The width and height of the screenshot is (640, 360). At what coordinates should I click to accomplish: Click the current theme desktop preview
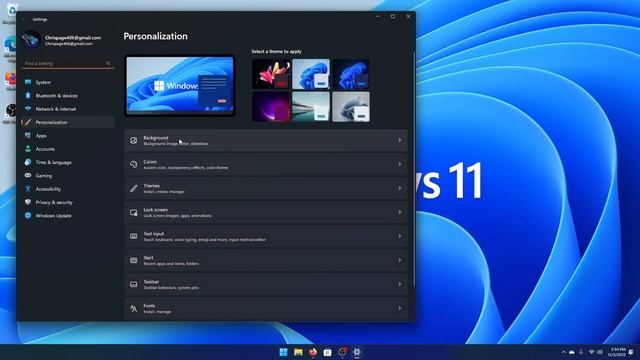(x=180, y=85)
